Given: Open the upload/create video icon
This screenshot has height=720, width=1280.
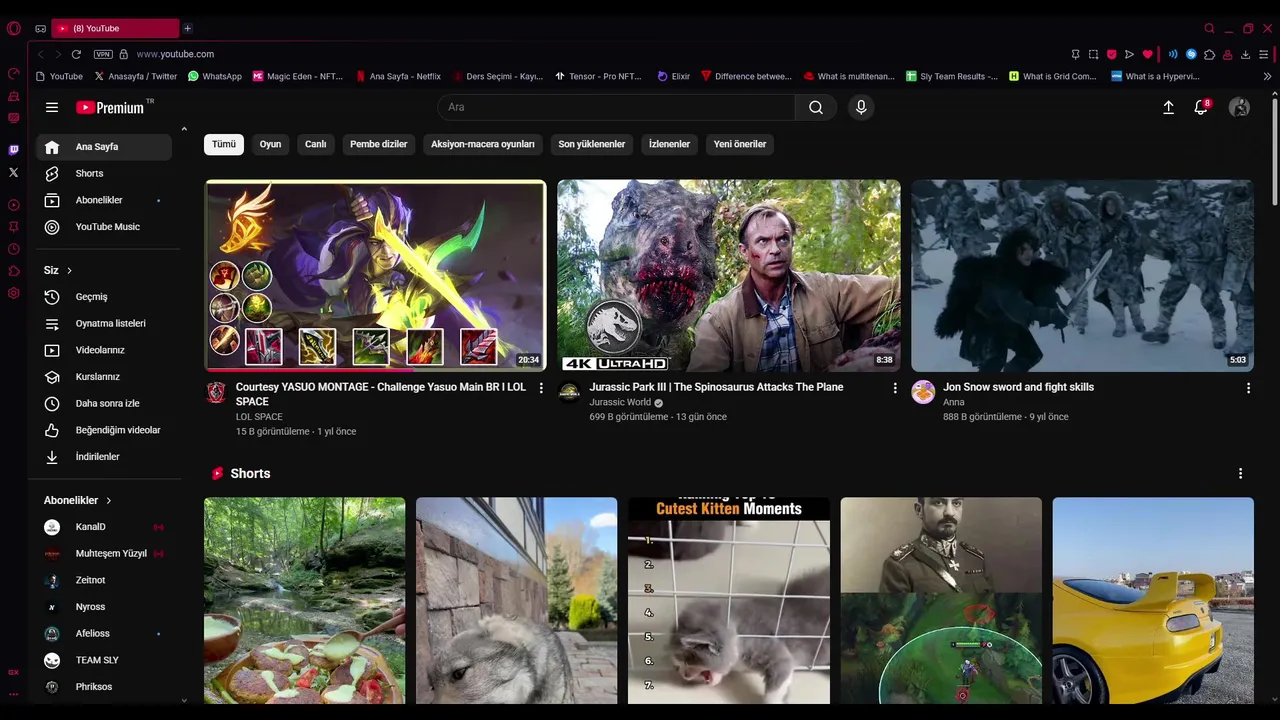Looking at the screenshot, I should 1168,107.
